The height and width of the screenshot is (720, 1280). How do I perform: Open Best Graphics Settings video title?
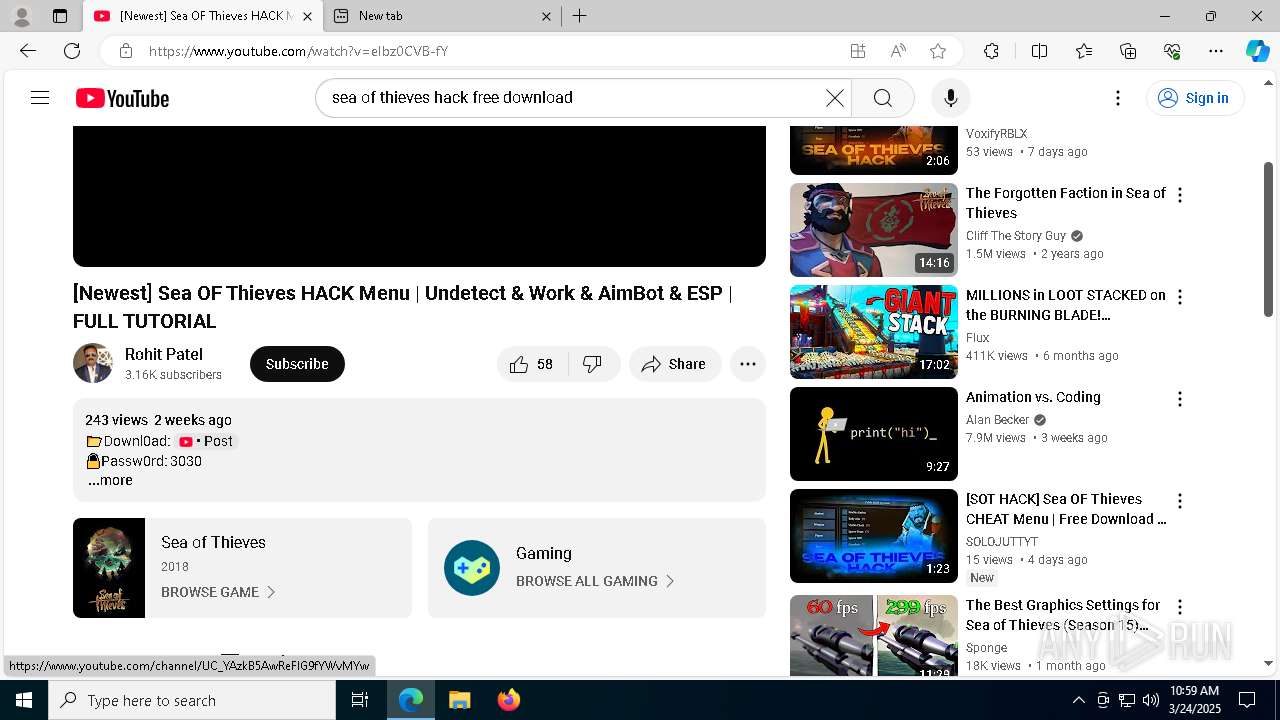(1064, 615)
